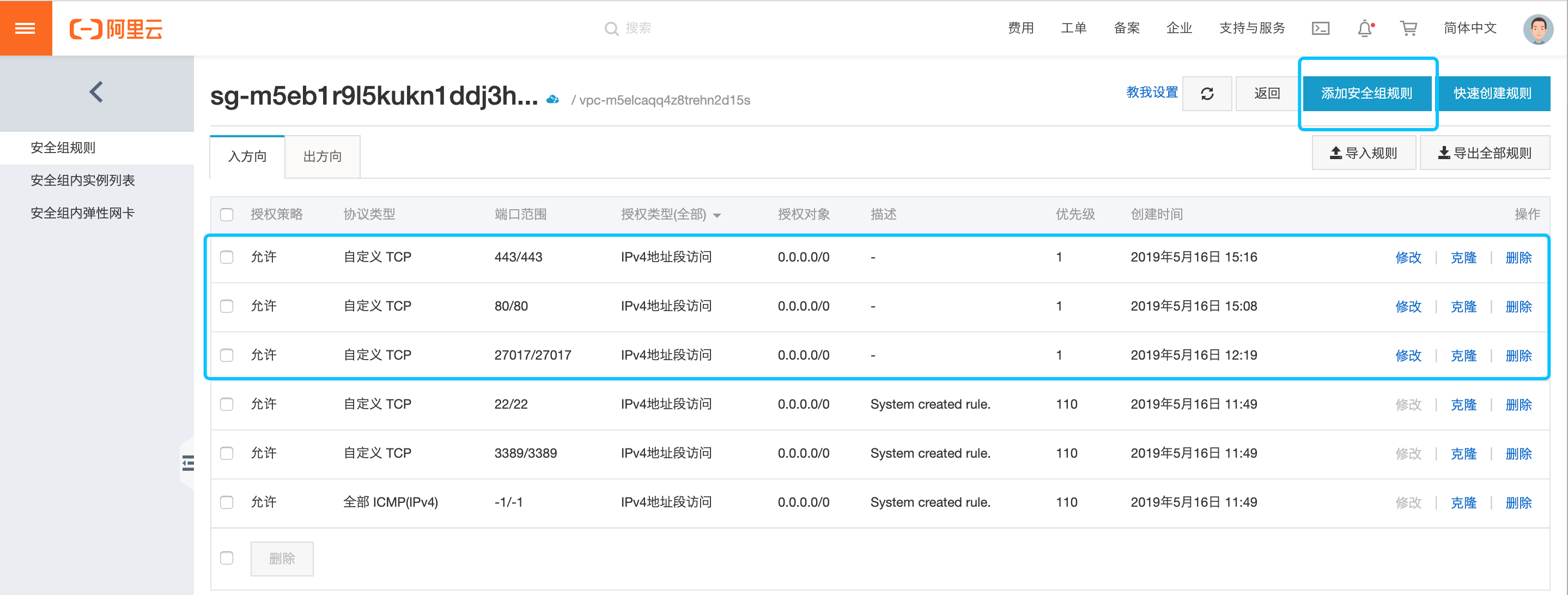Click the refresh icon button
The height and width of the screenshot is (595, 1568).
tap(1207, 93)
